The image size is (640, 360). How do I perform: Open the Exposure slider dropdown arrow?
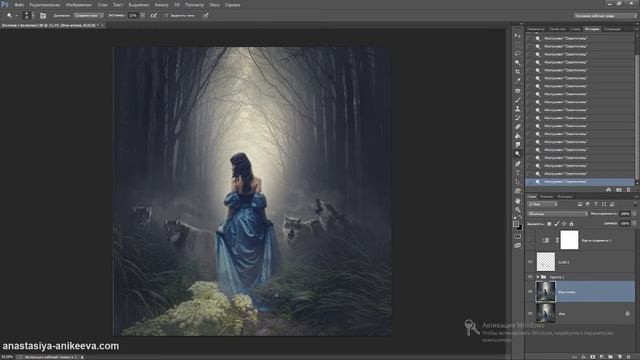(x=142, y=16)
